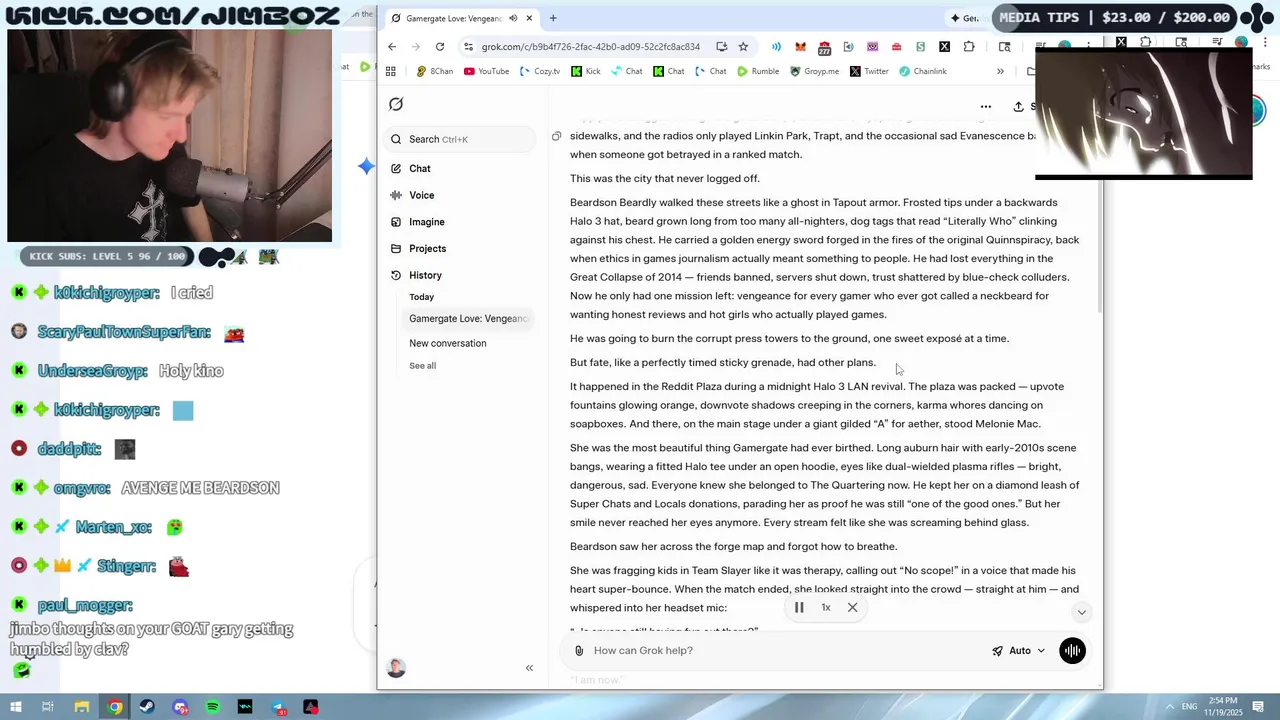Jump to bottom with the down chevron
This screenshot has width=1280, height=720.
point(1081,612)
